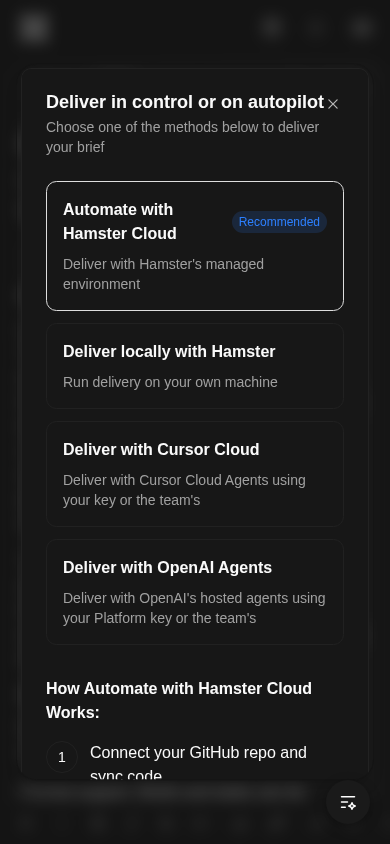Click "Deliver with Hamster's managed environment" description

coord(164,274)
